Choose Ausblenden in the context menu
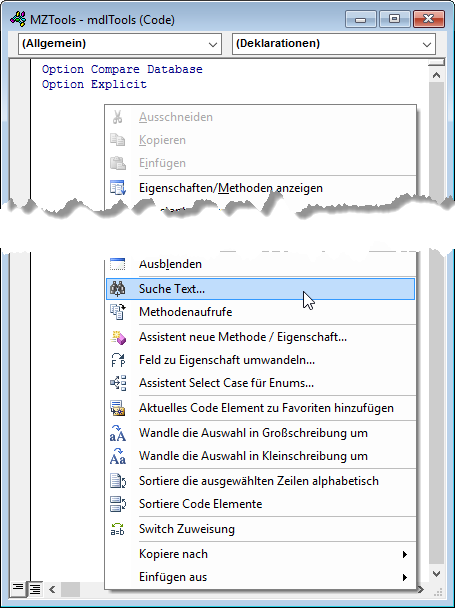Image resolution: width=455 pixels, height=608 pixels. [260, 264]
